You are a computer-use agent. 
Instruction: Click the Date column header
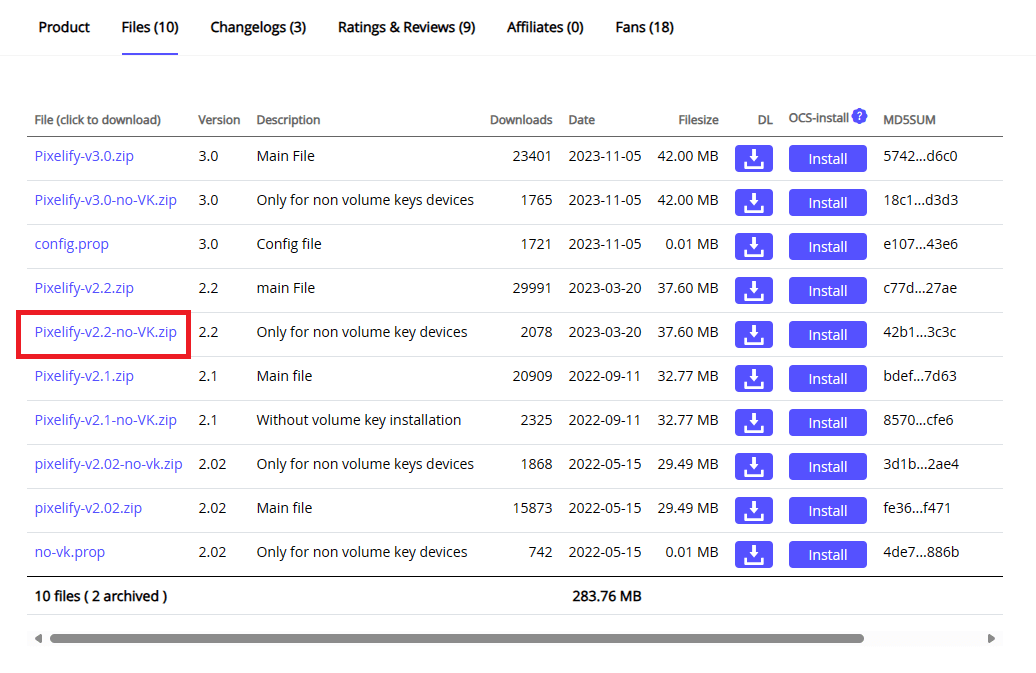tap(581, 120)
